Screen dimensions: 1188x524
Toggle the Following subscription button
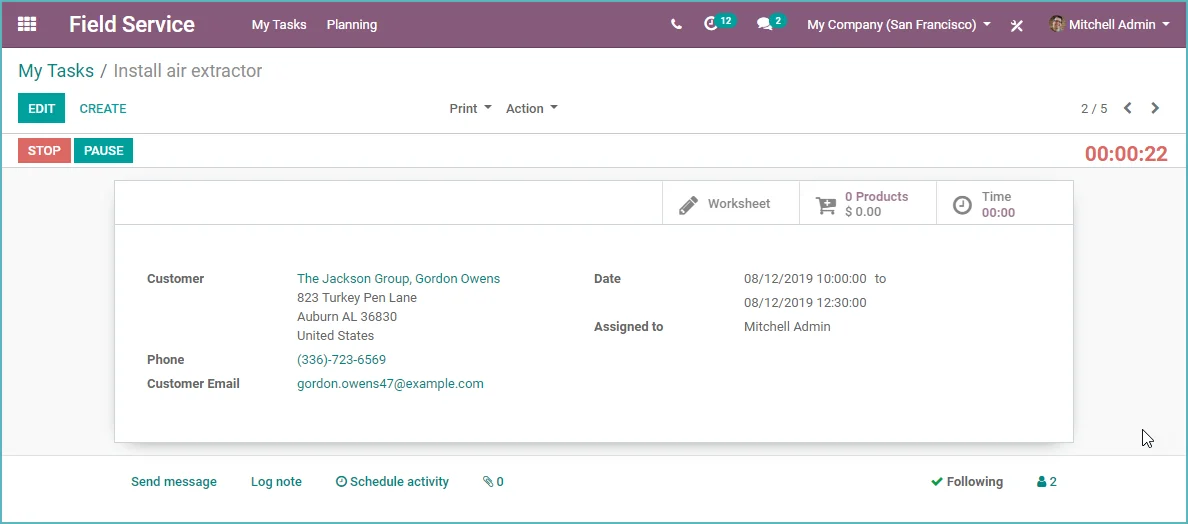coord(967,482)
